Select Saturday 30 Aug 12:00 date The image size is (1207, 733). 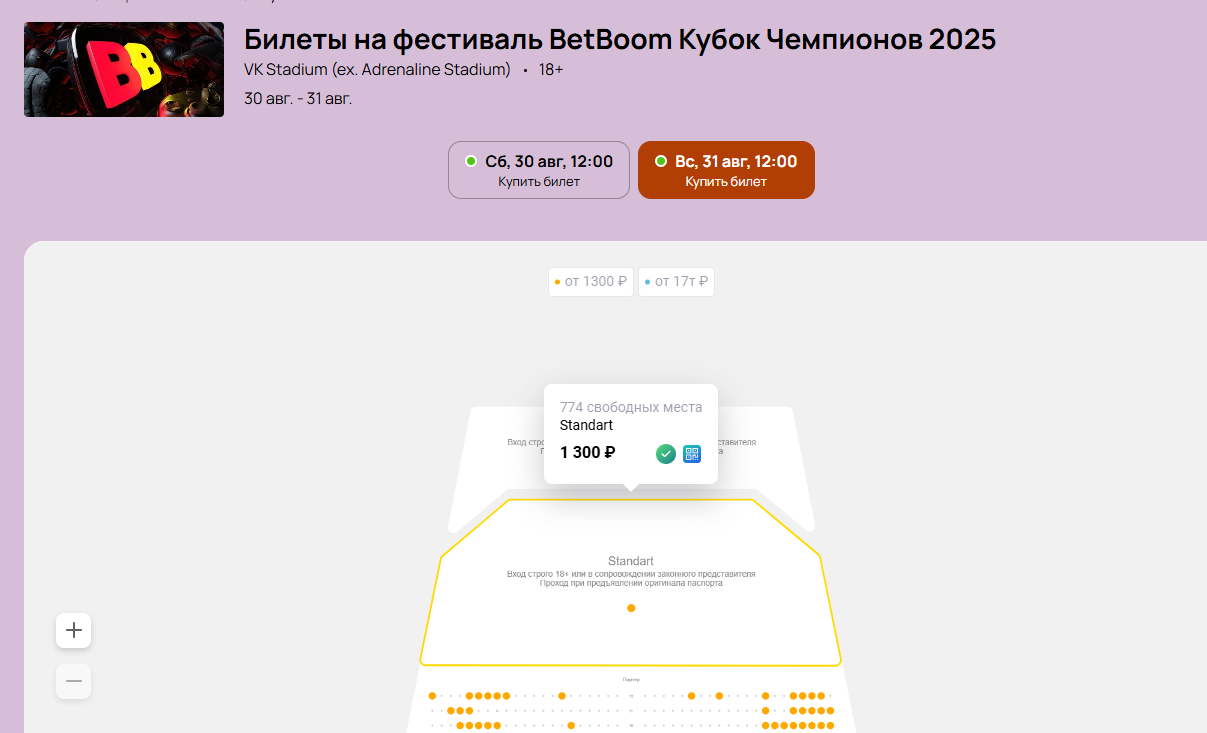tap(539, 170)
